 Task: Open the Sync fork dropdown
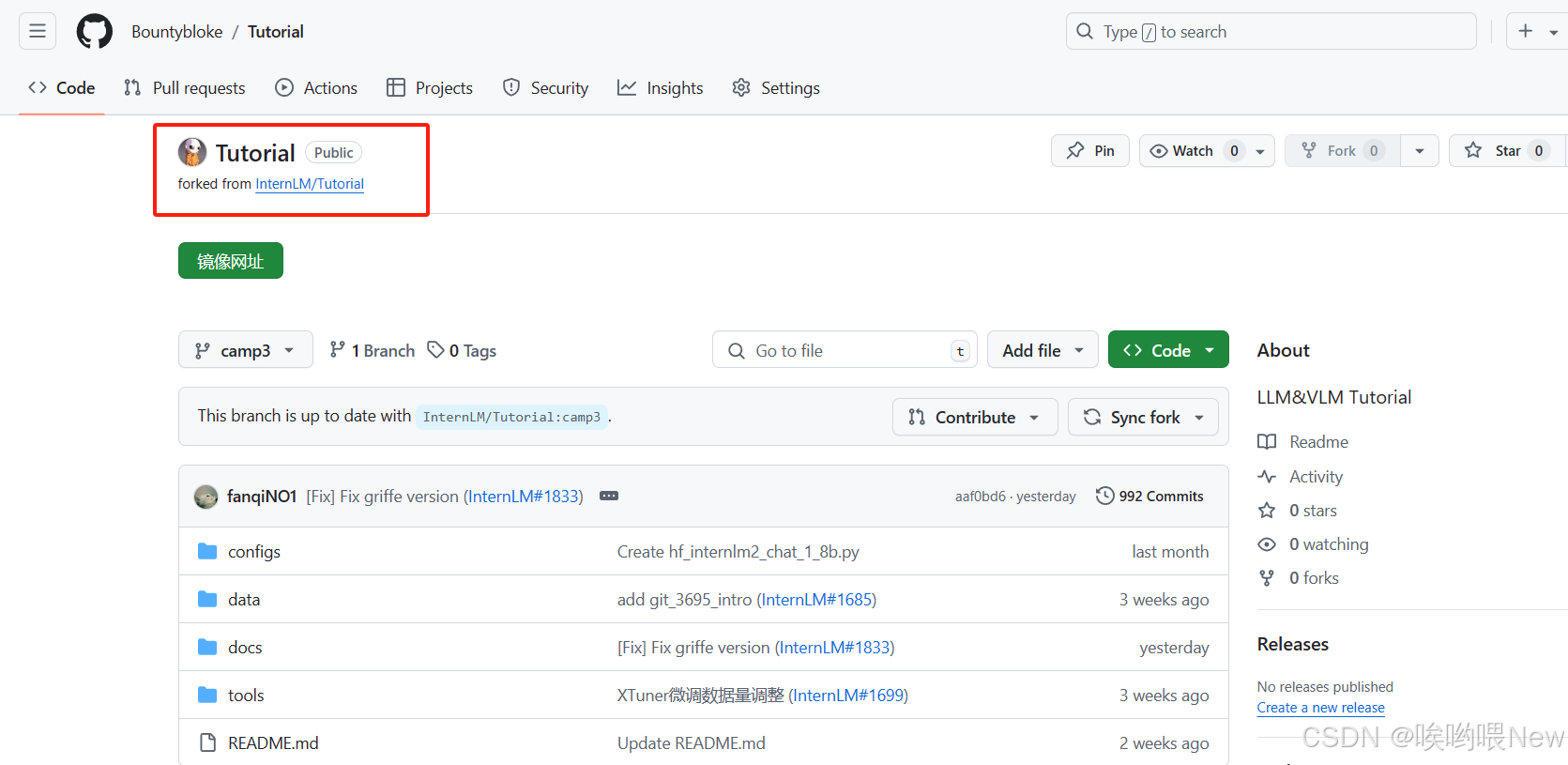[1143, 417]
